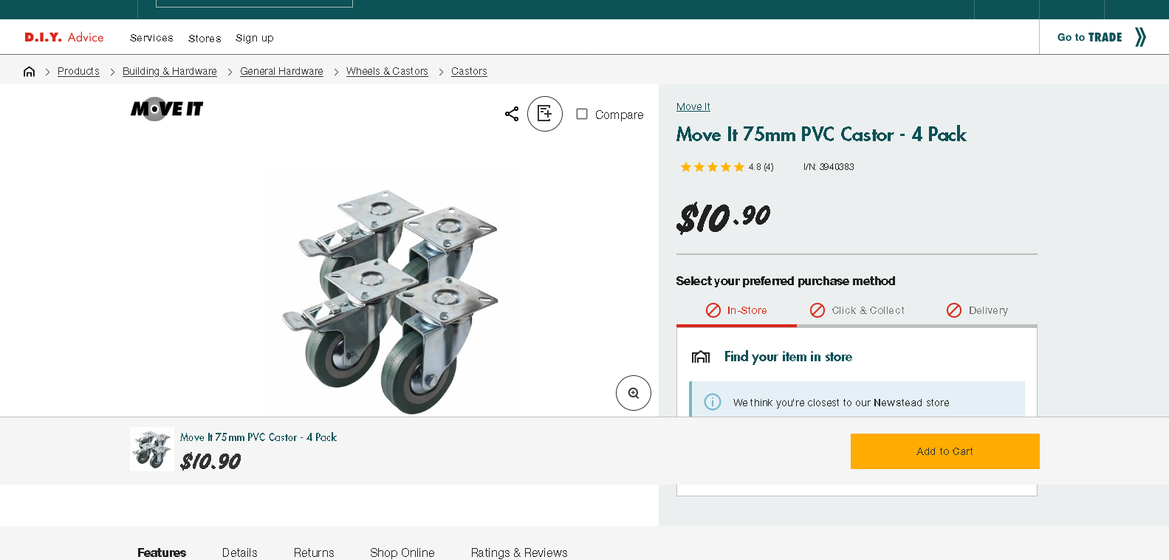Switch to the Ratings & Reviews tab
This screenshot has height=560, width=1169.
pyautogui.click(x=519, y=553)
